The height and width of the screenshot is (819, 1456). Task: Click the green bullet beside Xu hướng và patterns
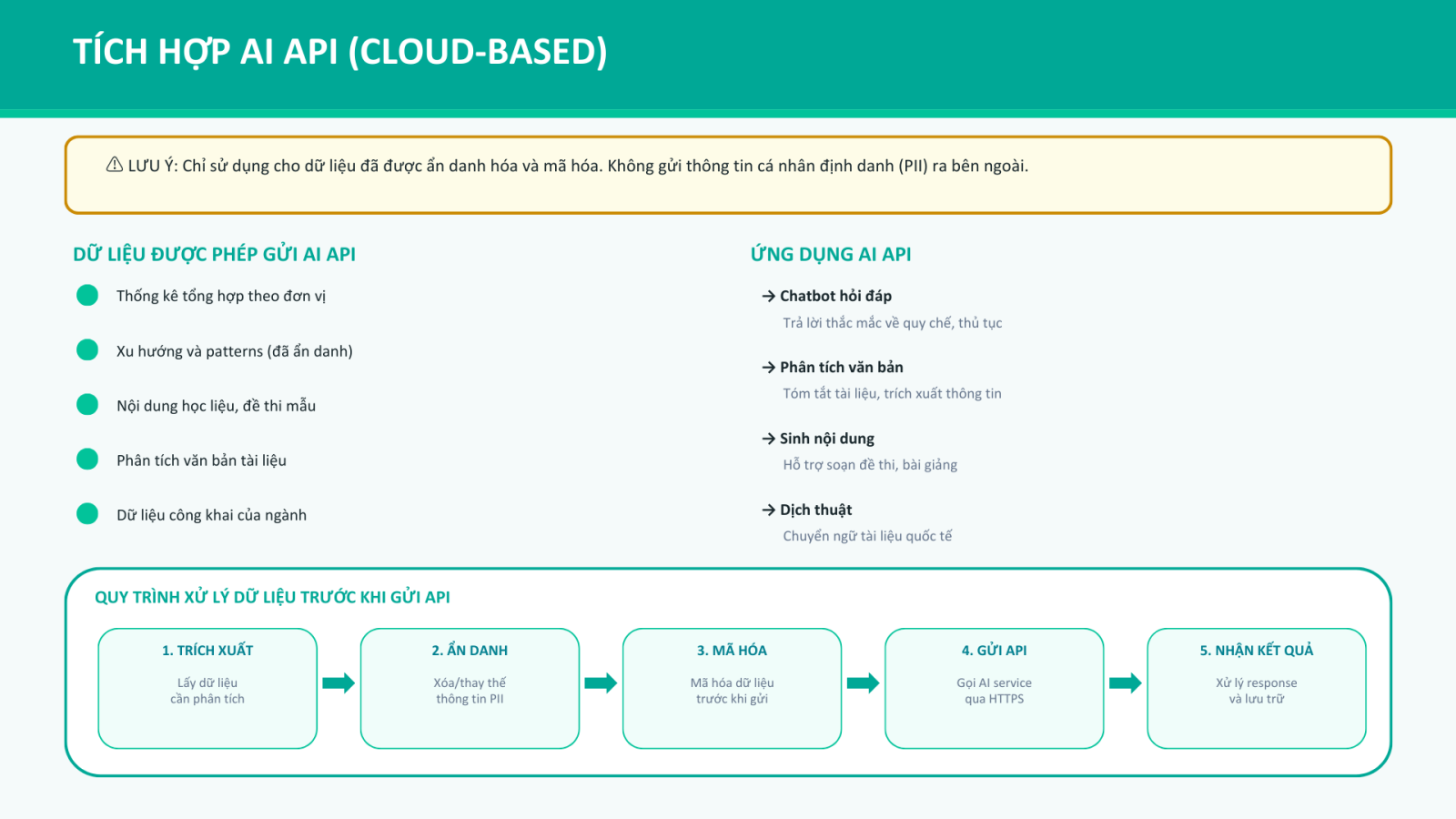(87, 350)
